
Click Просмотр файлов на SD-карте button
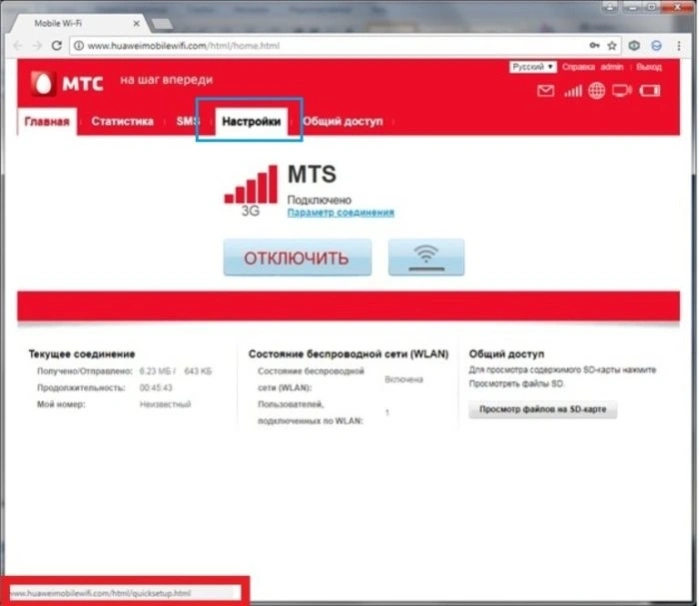tap(543, 409)
